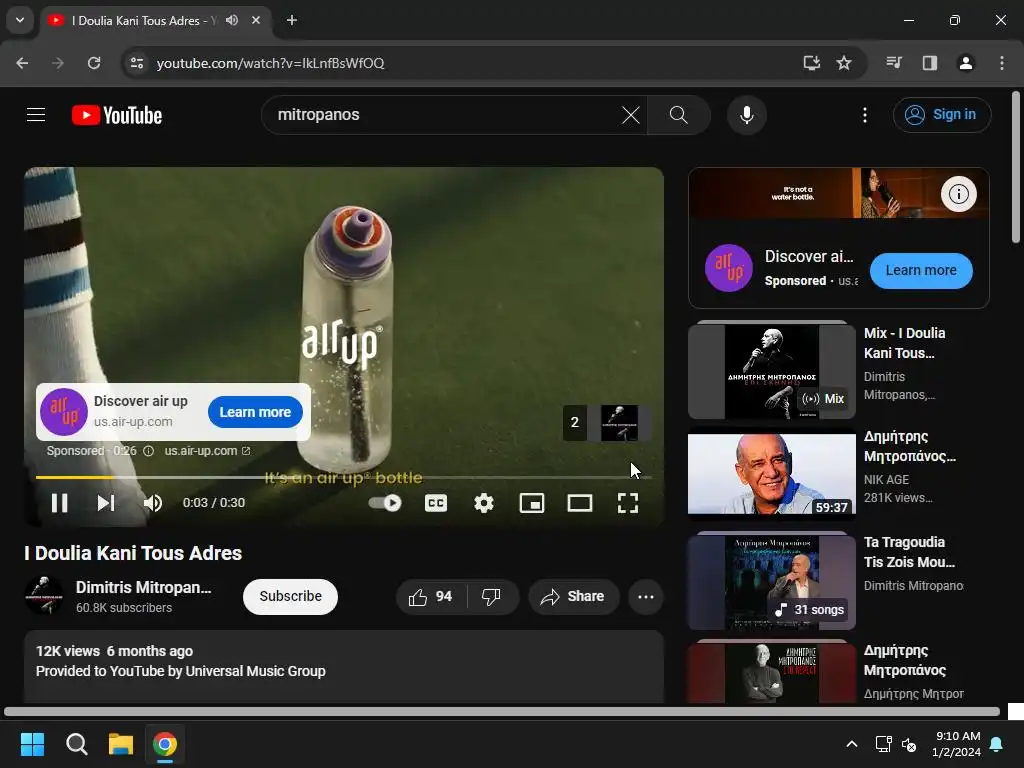Screen dimensions: 1024x768
Task: Open the notification bell in tray
Action: point(997,744)
